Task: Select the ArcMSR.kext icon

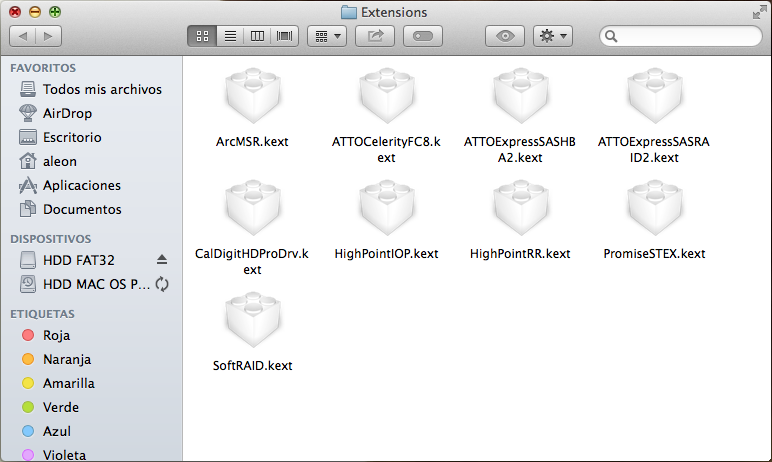Action: click(253, 96)
